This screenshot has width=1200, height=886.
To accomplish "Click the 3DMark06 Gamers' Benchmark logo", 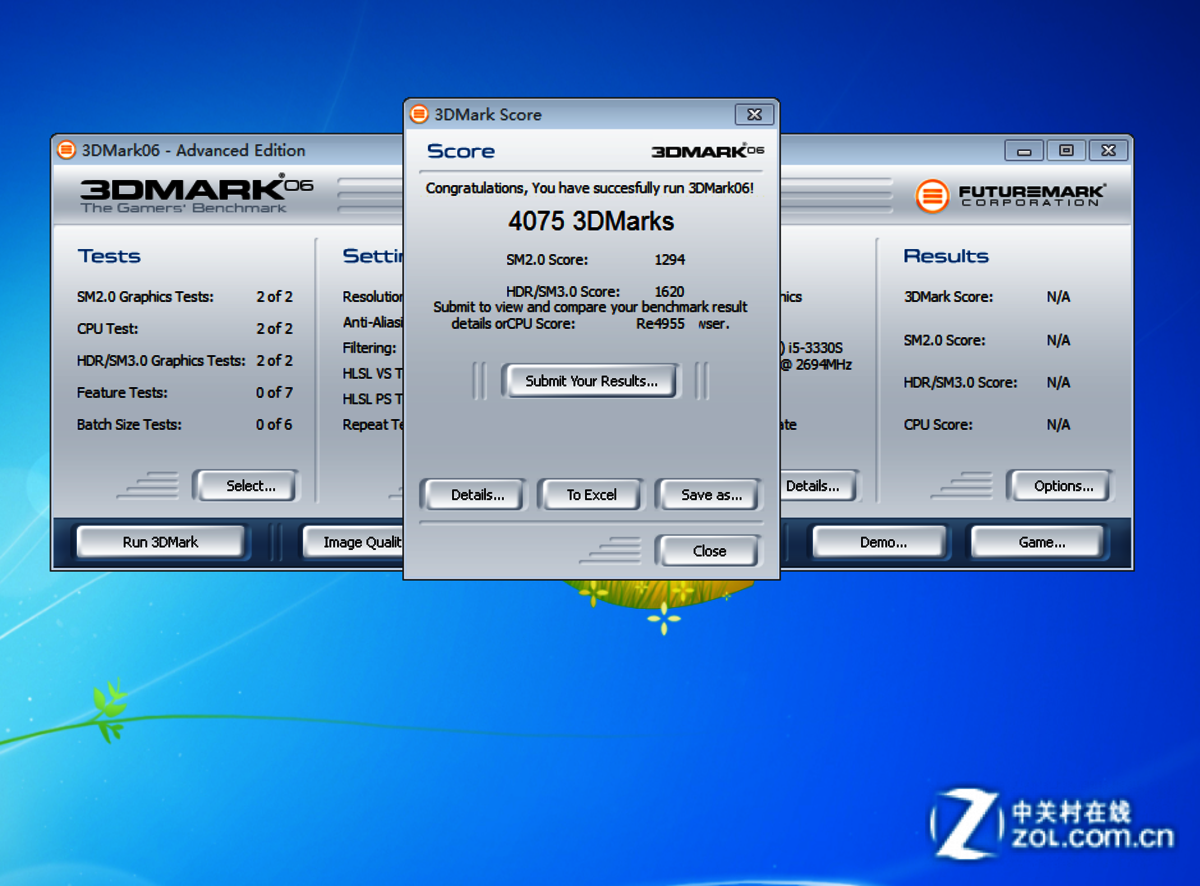I will point(196,194).
